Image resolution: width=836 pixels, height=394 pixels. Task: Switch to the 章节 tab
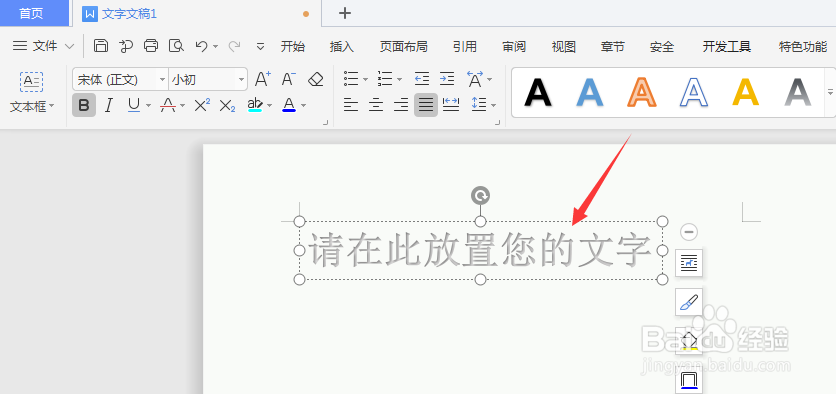(613, 47)
